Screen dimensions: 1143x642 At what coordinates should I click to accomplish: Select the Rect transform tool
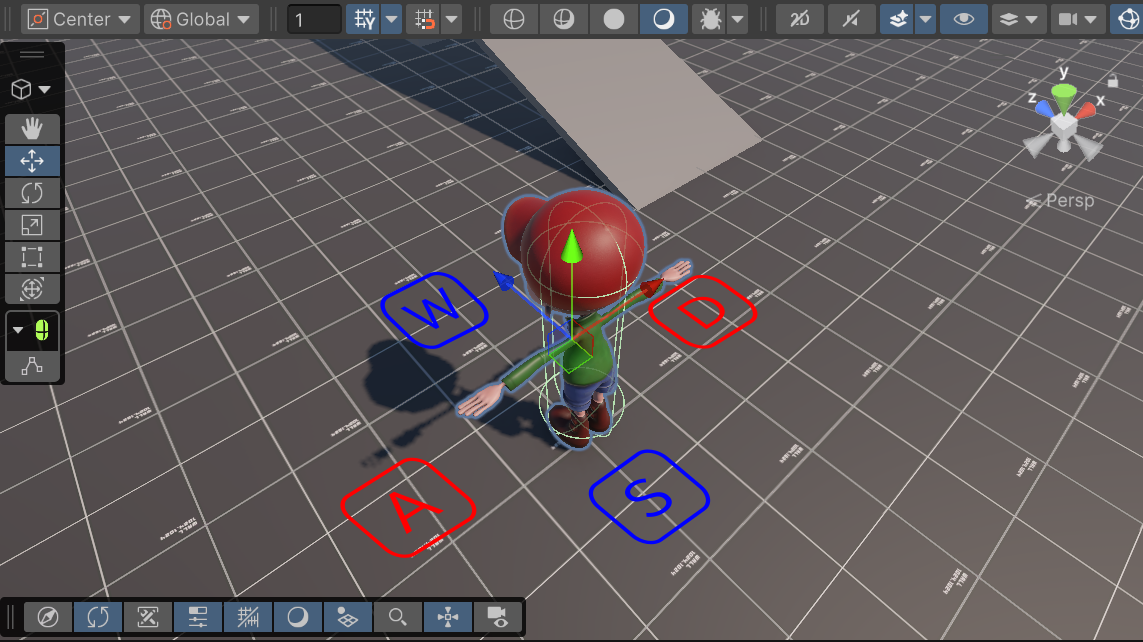point(32,257)
